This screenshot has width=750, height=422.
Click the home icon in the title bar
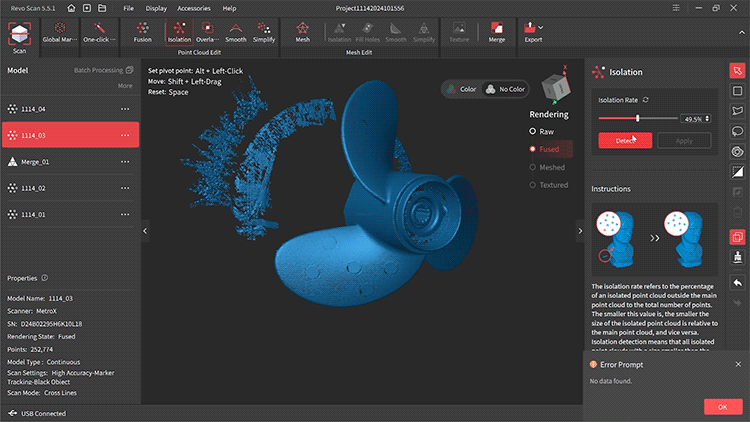point(73,7)
